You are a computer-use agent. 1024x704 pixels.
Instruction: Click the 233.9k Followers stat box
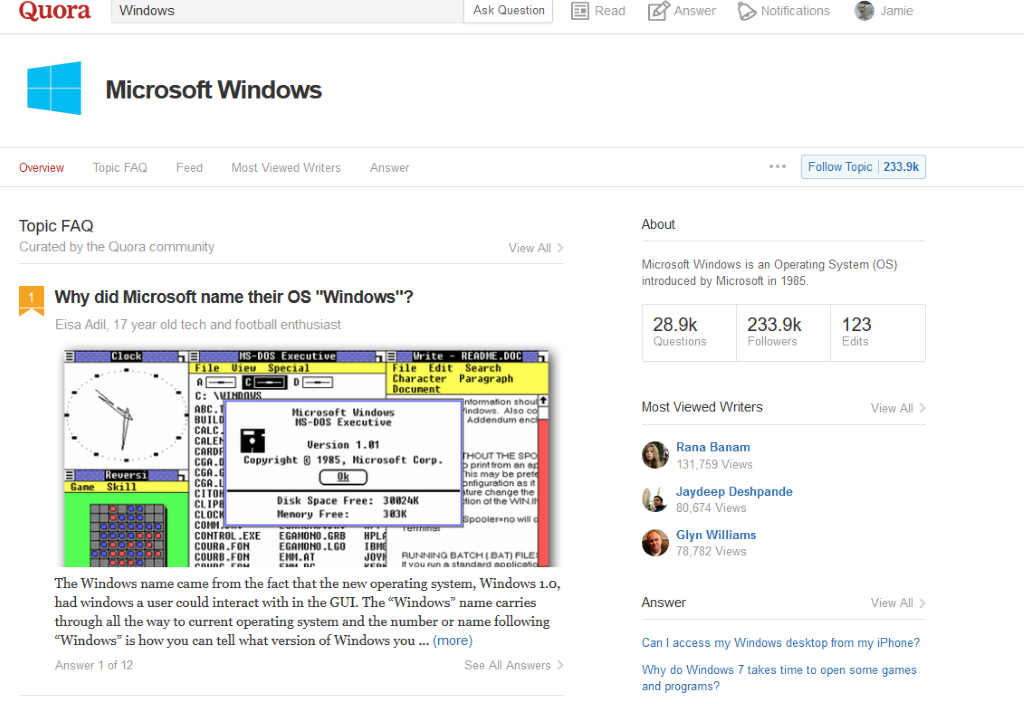tap(783, 332)
